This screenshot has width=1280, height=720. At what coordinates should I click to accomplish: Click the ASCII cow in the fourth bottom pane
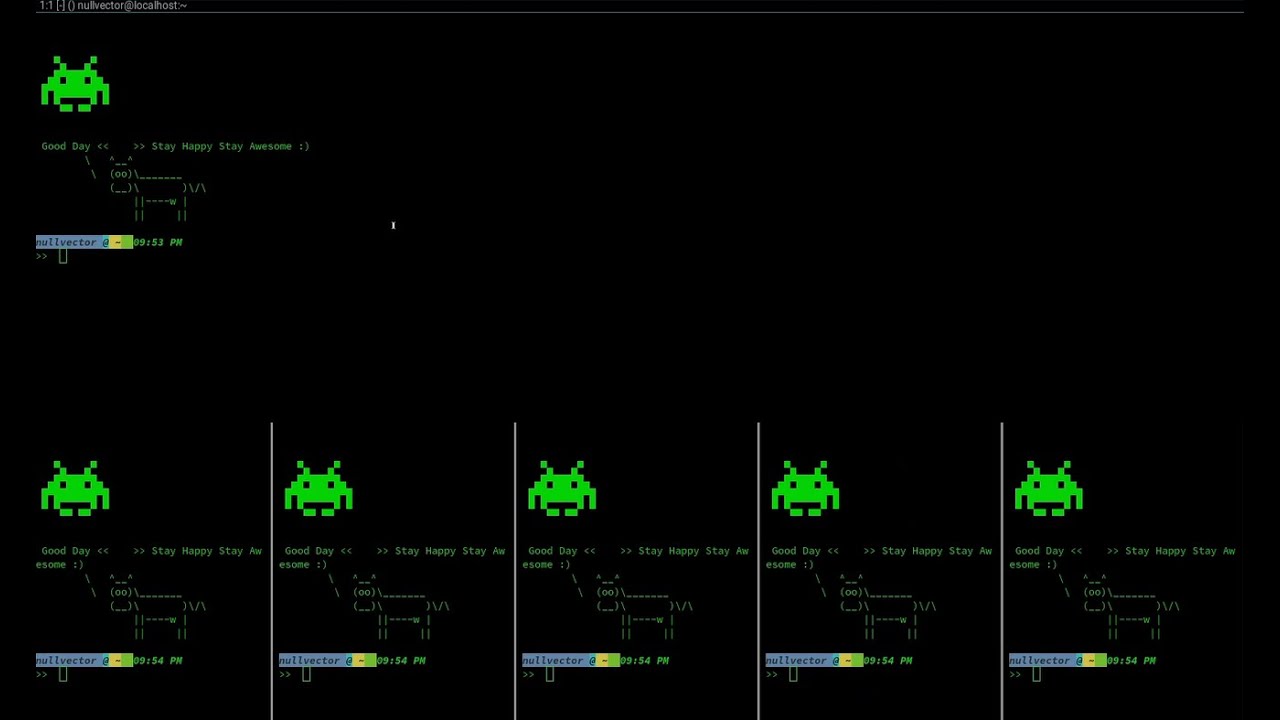[x=876, y=606]
